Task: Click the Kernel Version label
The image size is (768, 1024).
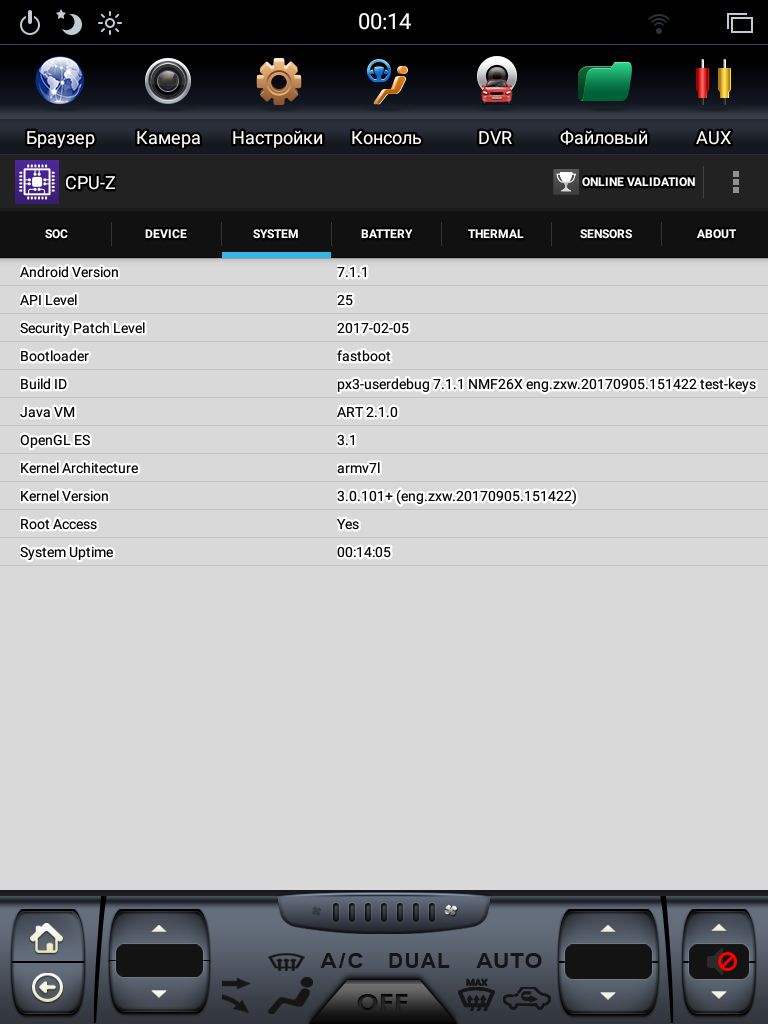Action: [64, 497]
